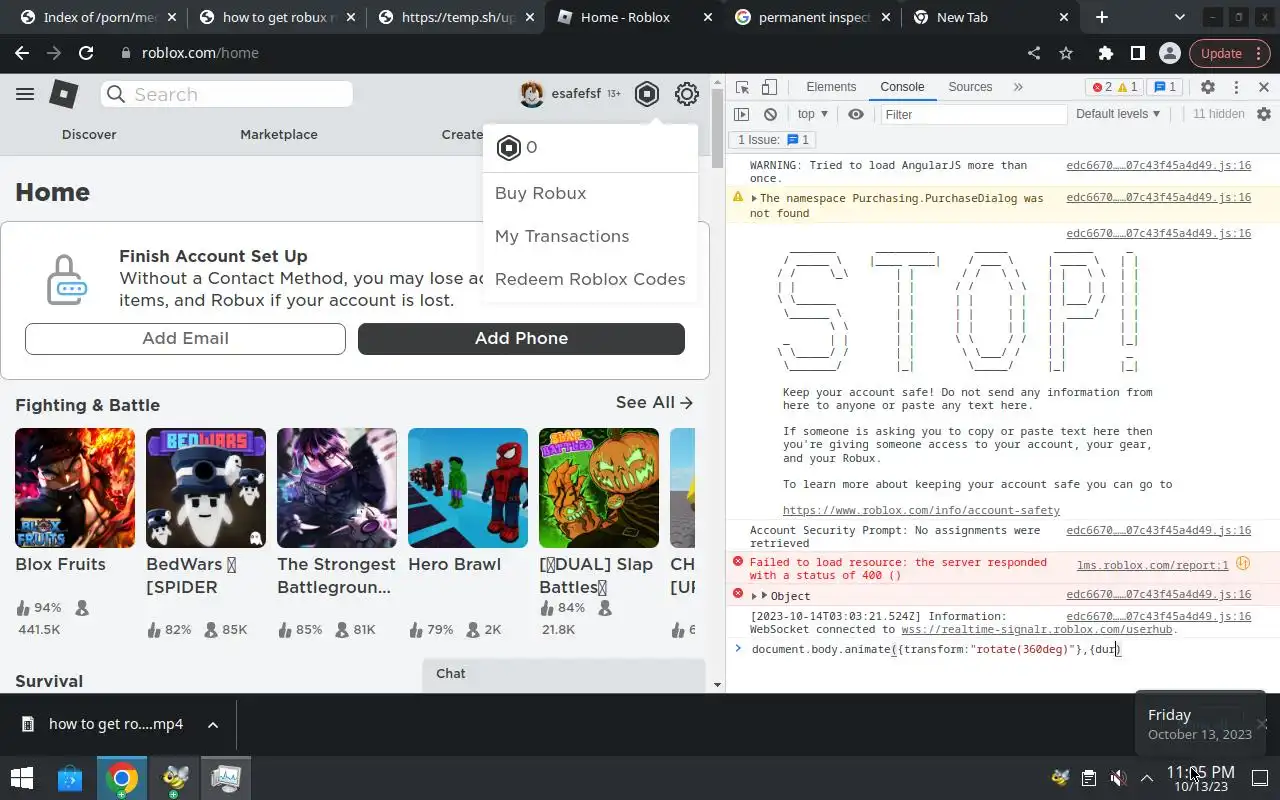The width and height of the screenshot is (1280, 800).
Task: Expand more DevTools tabs chevron
Action: tap(1018, 87)
